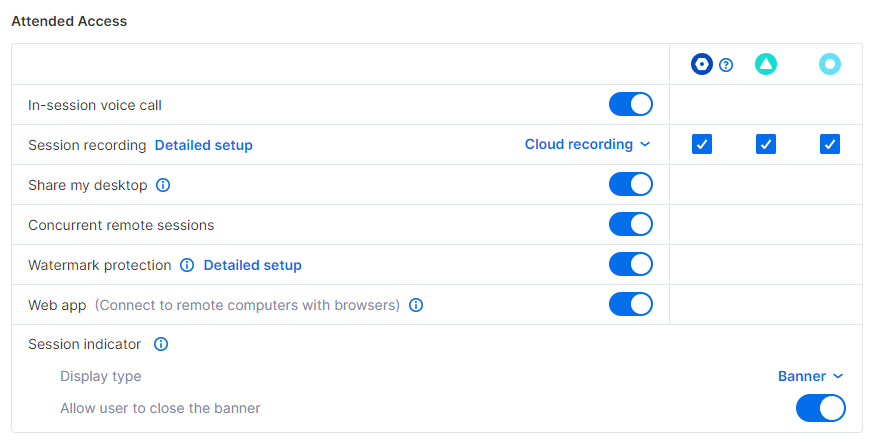Image resolution: width=876 pixels, height=444 pixels.
Task: Uncheck first Session recording checkbox
Action: [702, 144]
